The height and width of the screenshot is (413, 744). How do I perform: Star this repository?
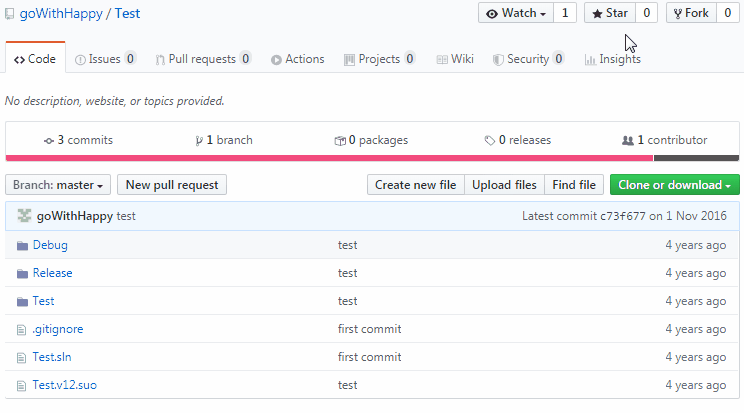[610, 13]
